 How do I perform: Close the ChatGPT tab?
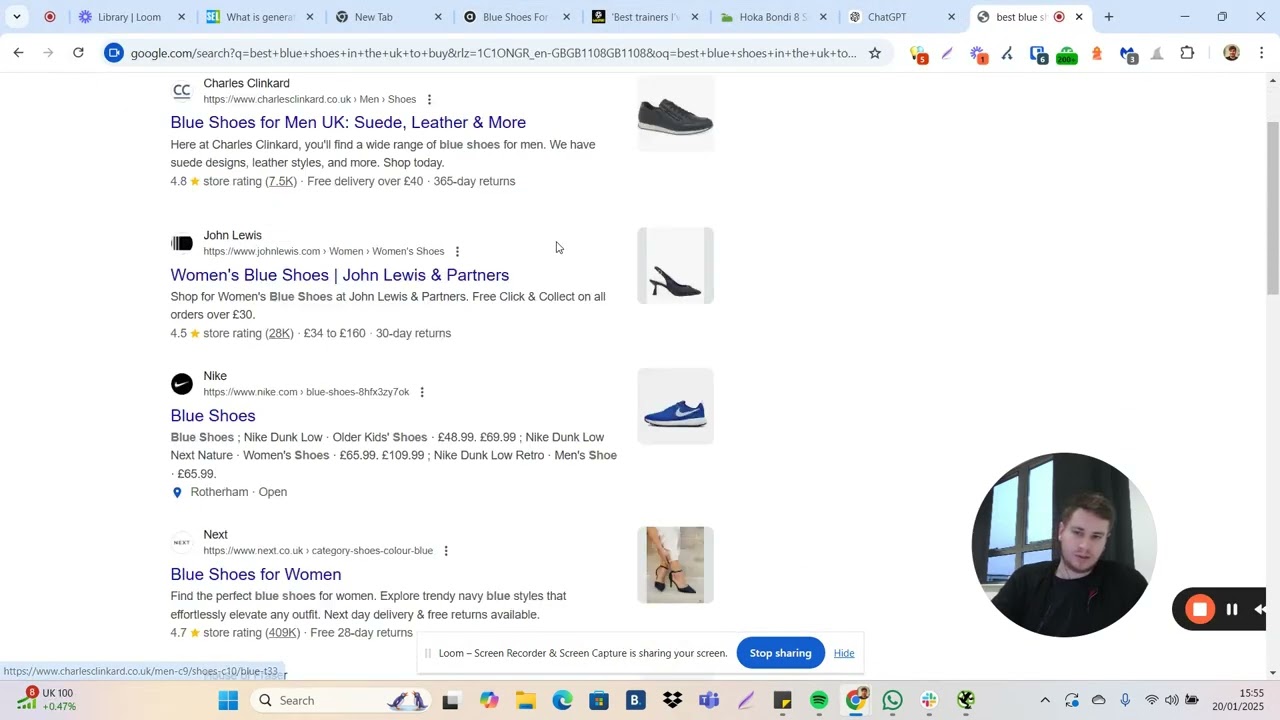click(x=951, y=17)
